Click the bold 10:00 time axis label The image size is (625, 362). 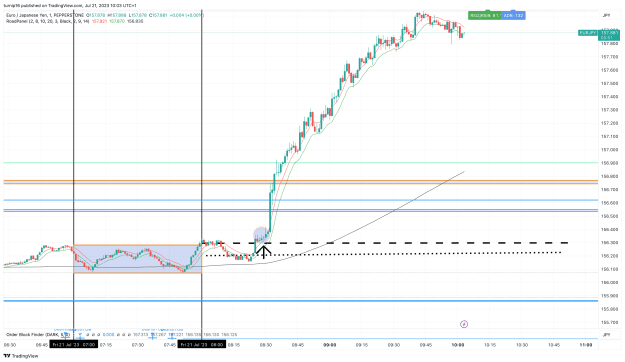(x=458, y=345)
